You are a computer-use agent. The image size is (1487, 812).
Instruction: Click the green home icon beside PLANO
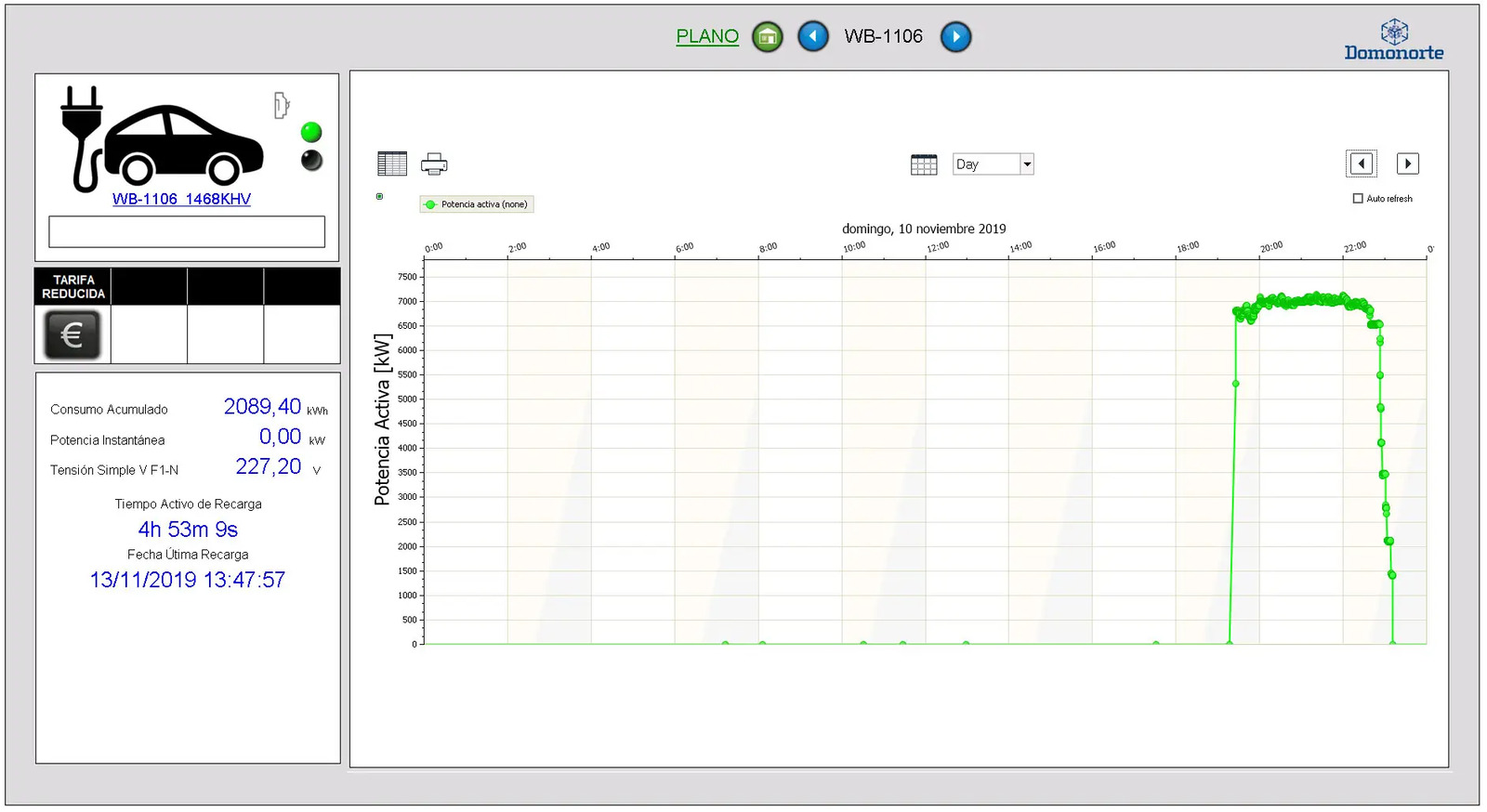pyautogui.click(x=767, y=37)
